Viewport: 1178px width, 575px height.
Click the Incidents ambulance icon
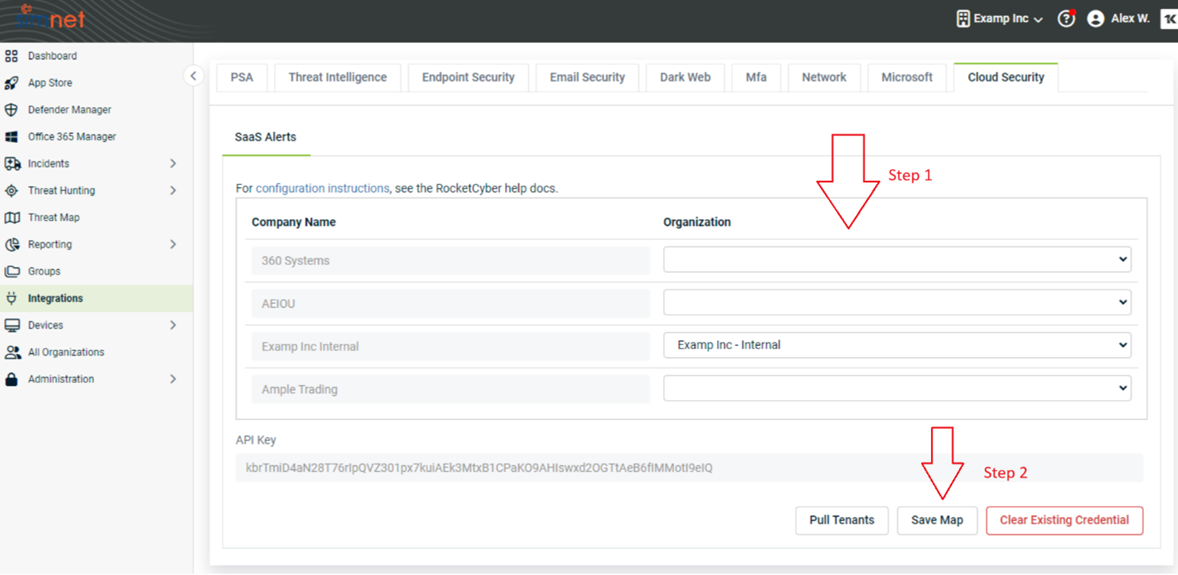point(11,163)
